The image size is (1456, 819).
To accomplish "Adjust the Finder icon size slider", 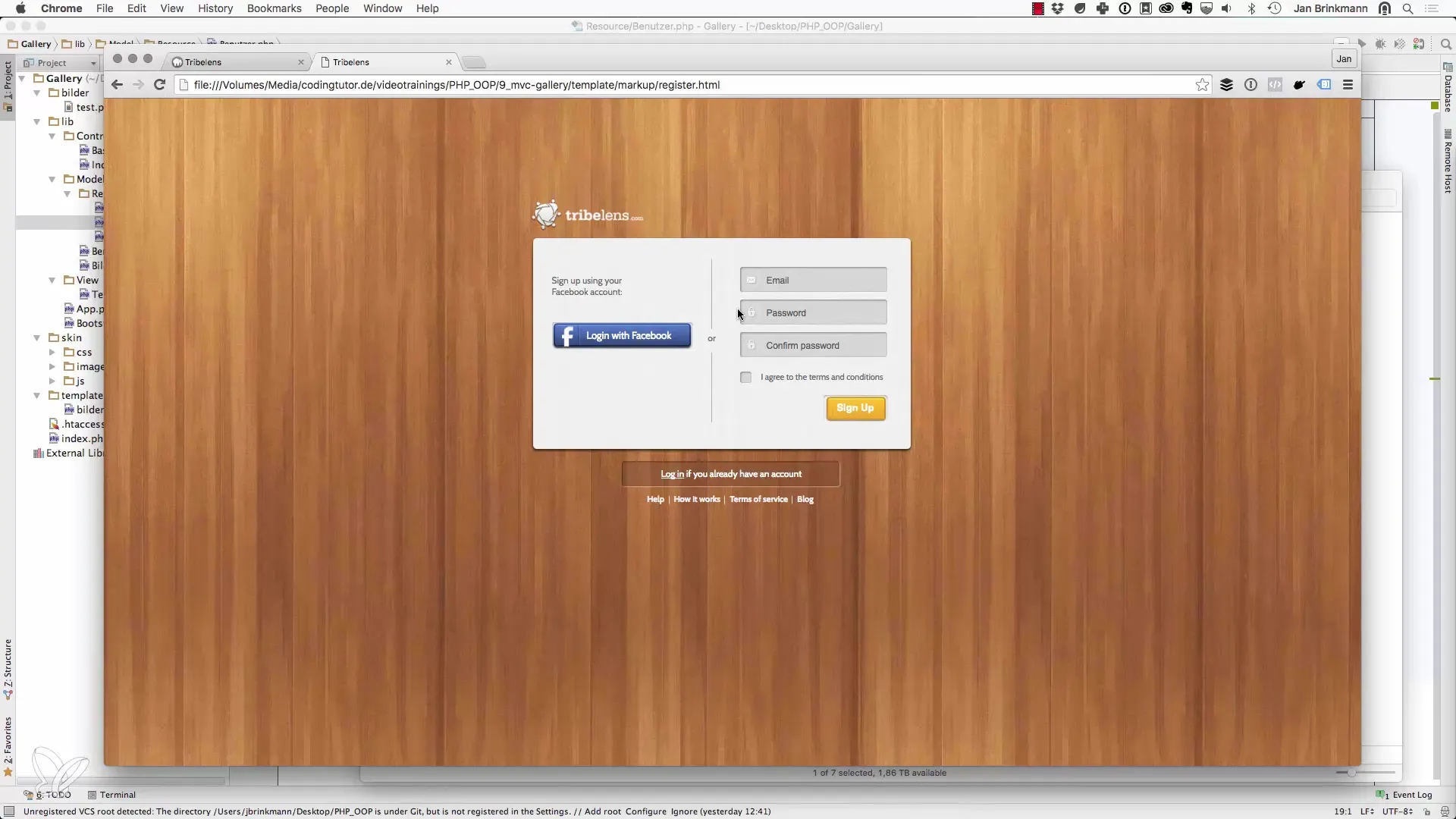I will 1351,773.
